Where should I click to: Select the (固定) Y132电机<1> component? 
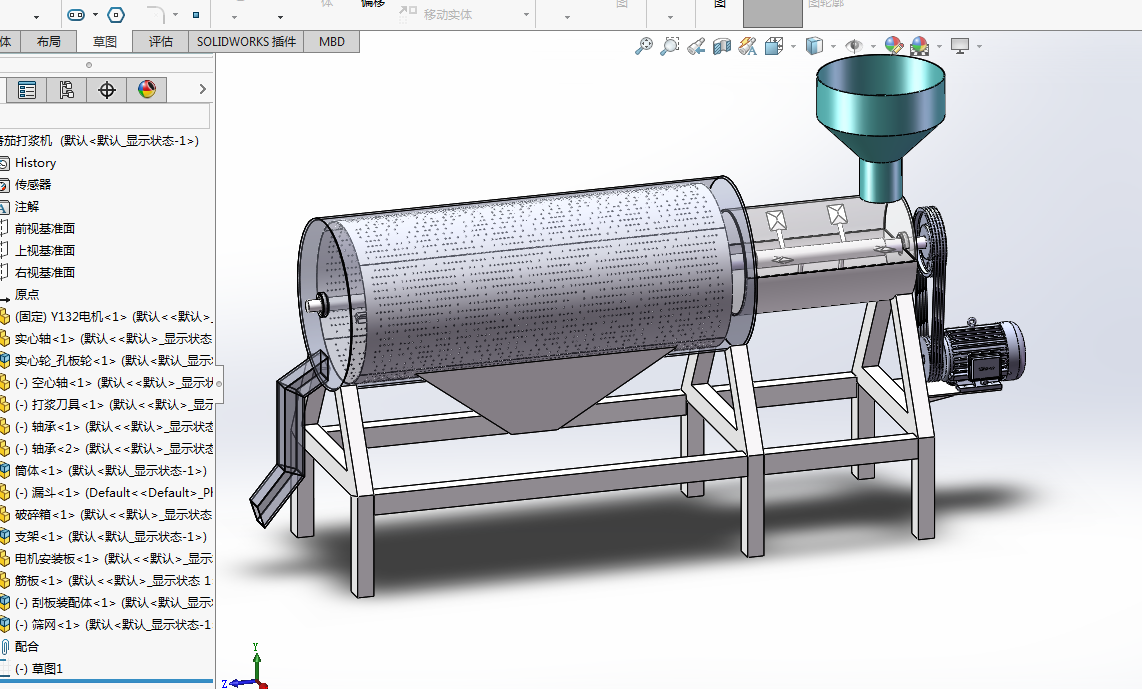click(x=113, y=317)
